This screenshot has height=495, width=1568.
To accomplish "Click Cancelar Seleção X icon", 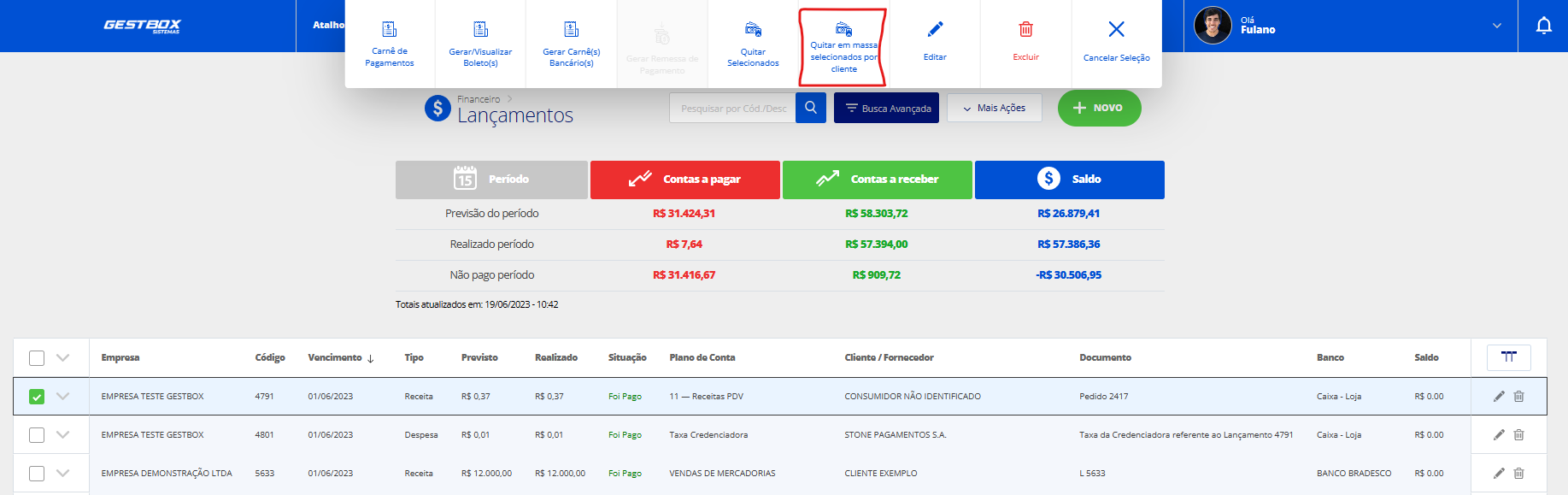I will [1116, 30].
